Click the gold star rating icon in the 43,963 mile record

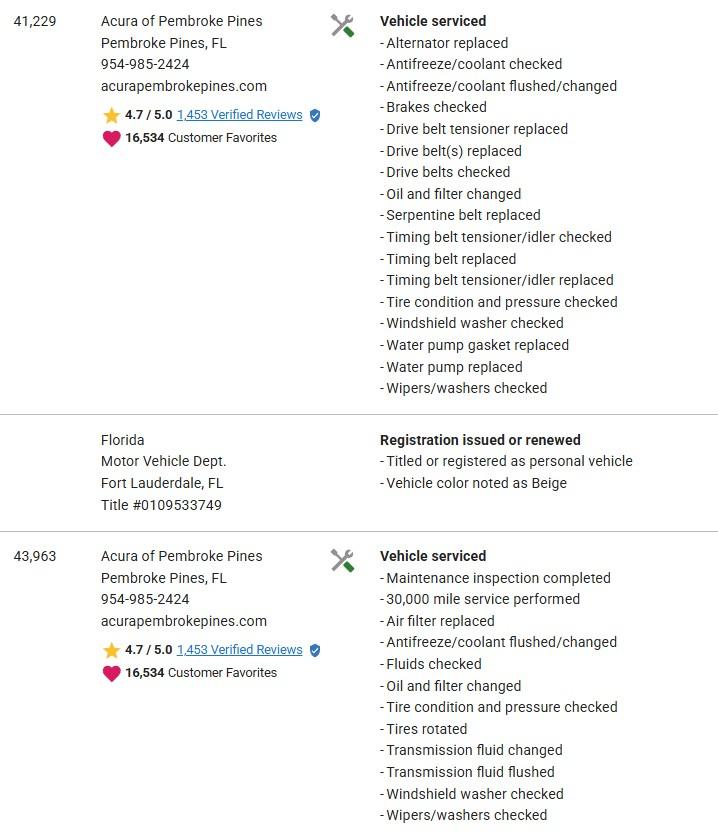[x=111, y=651]
